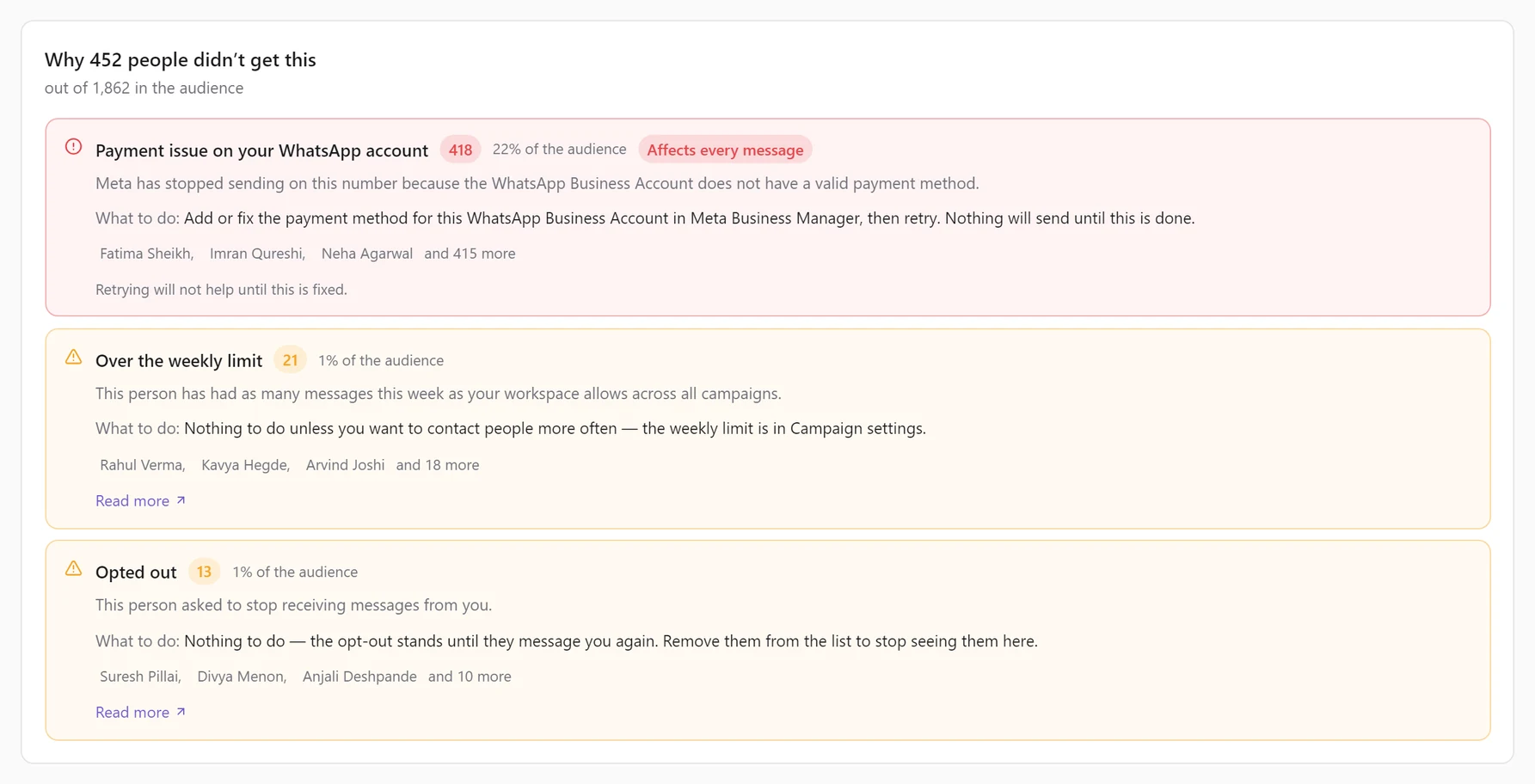Click the warning triangle icon for Opted out
Viewport: 1535px width, 784px height.
point(74,568)
